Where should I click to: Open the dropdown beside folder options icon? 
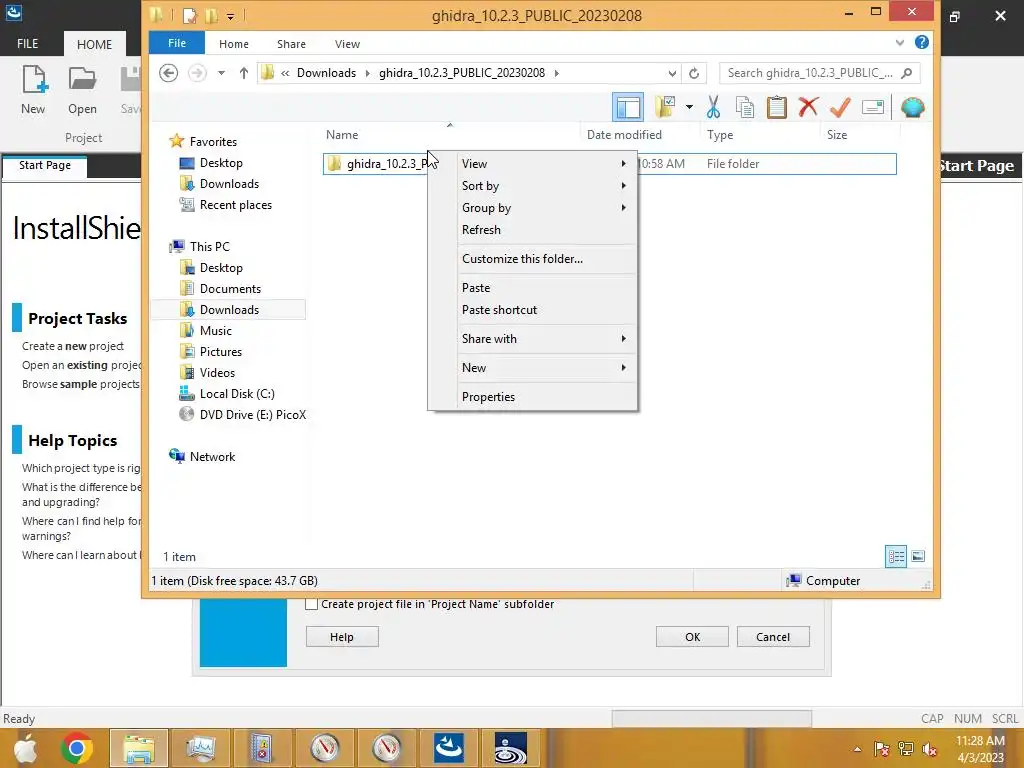click(x=689, y=107)
